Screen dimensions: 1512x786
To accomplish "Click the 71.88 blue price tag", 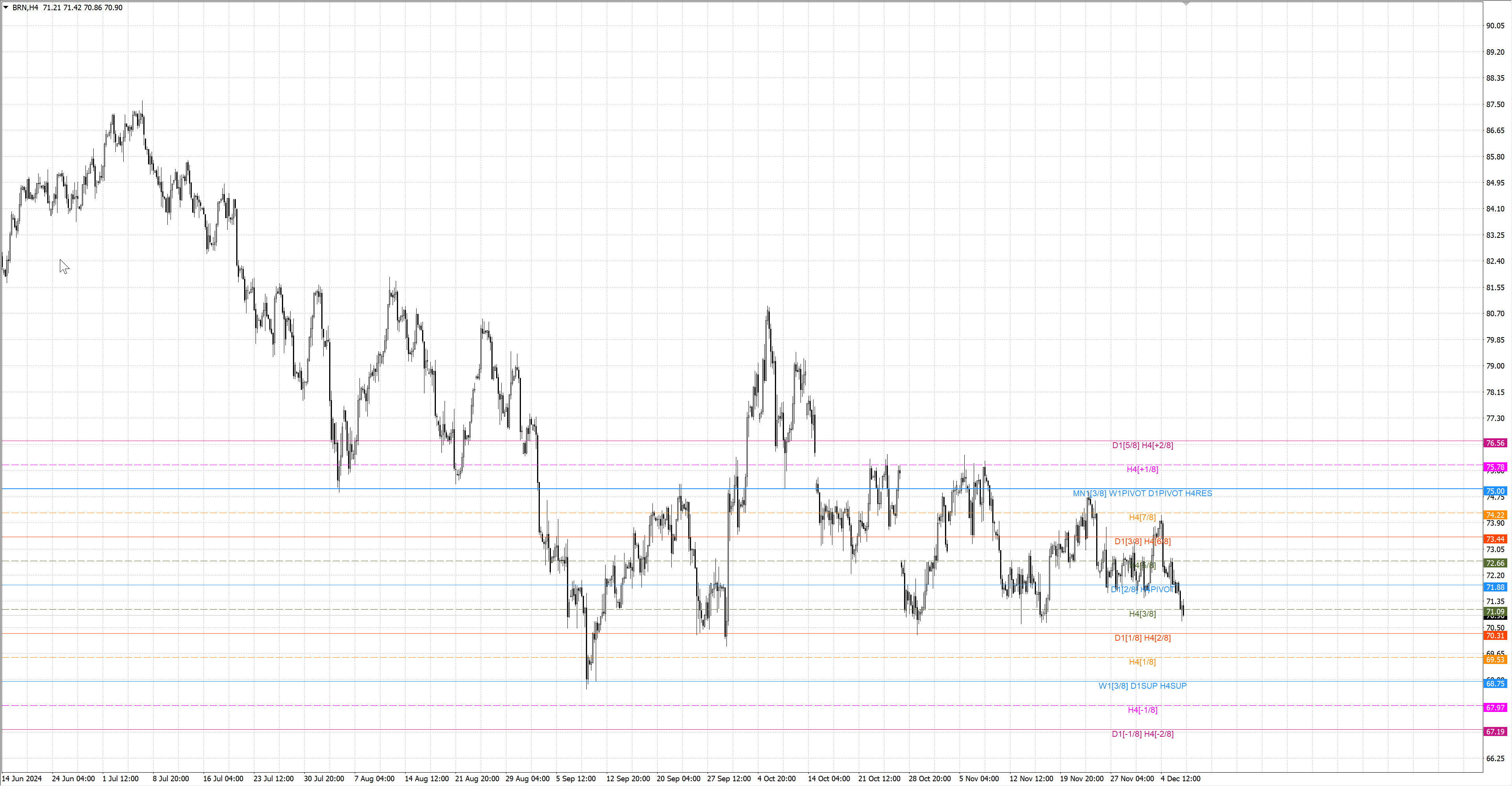I will [1495, 587].
